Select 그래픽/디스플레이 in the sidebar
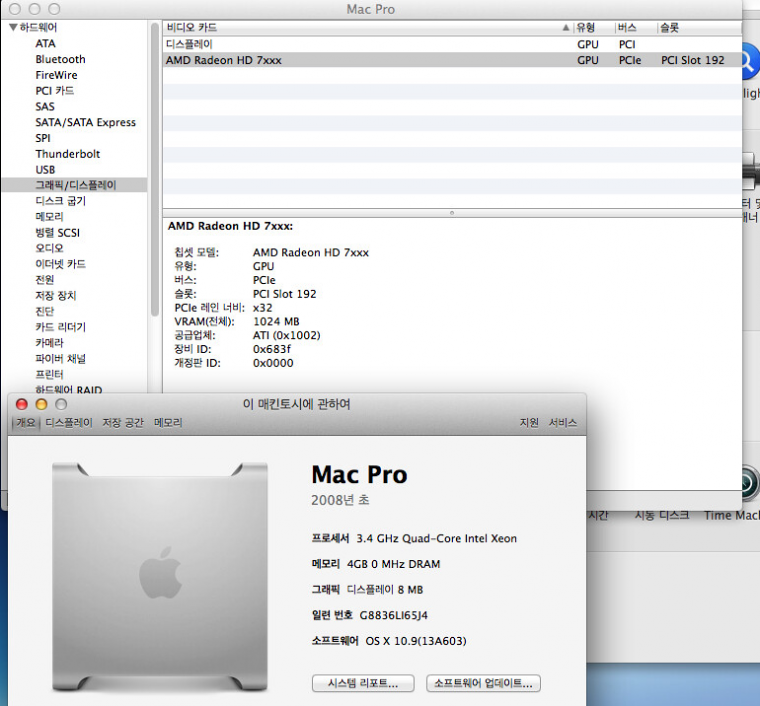 [x=76, y=185]
